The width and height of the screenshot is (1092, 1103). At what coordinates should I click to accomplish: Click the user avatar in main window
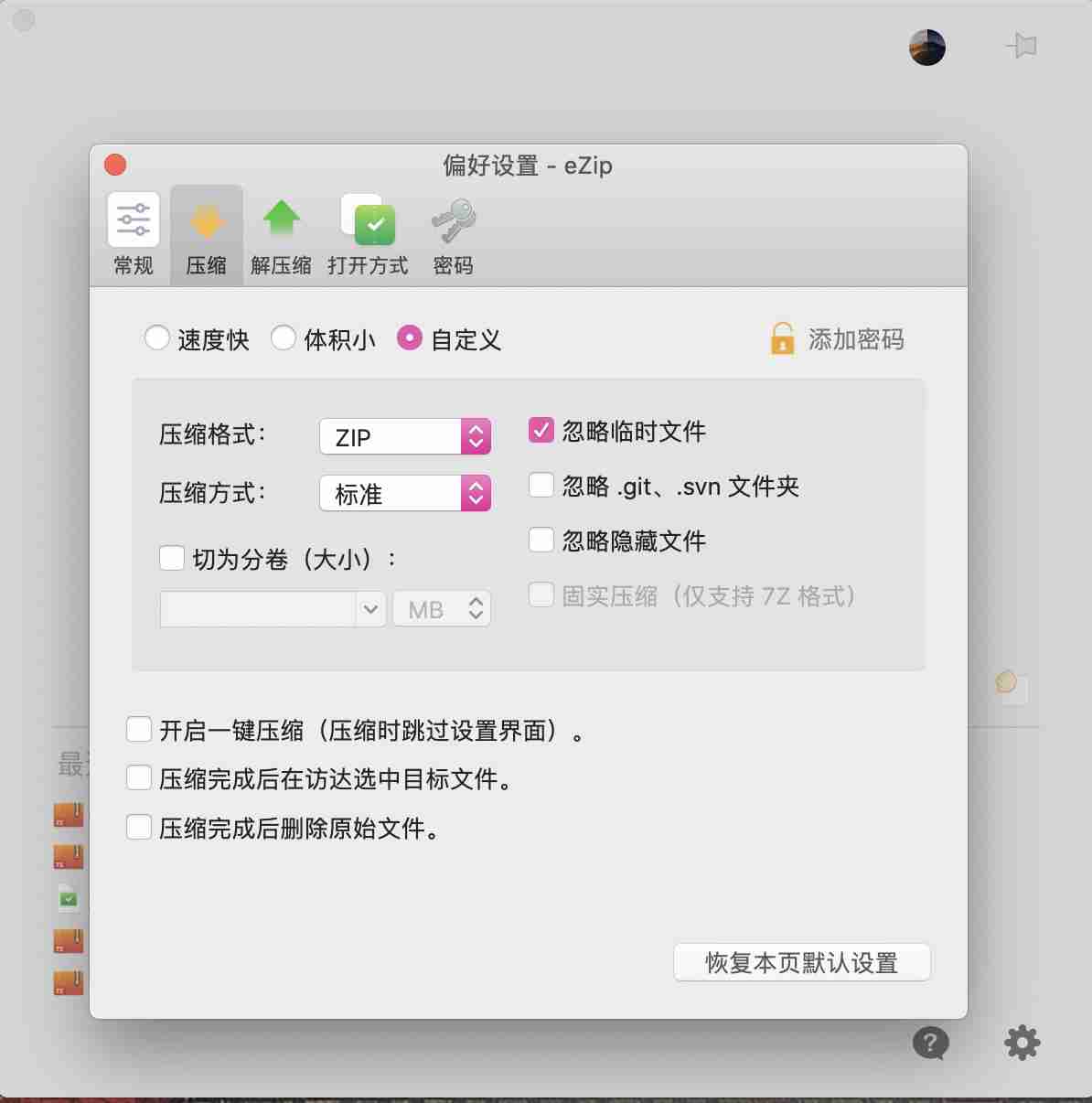(927, 48)
